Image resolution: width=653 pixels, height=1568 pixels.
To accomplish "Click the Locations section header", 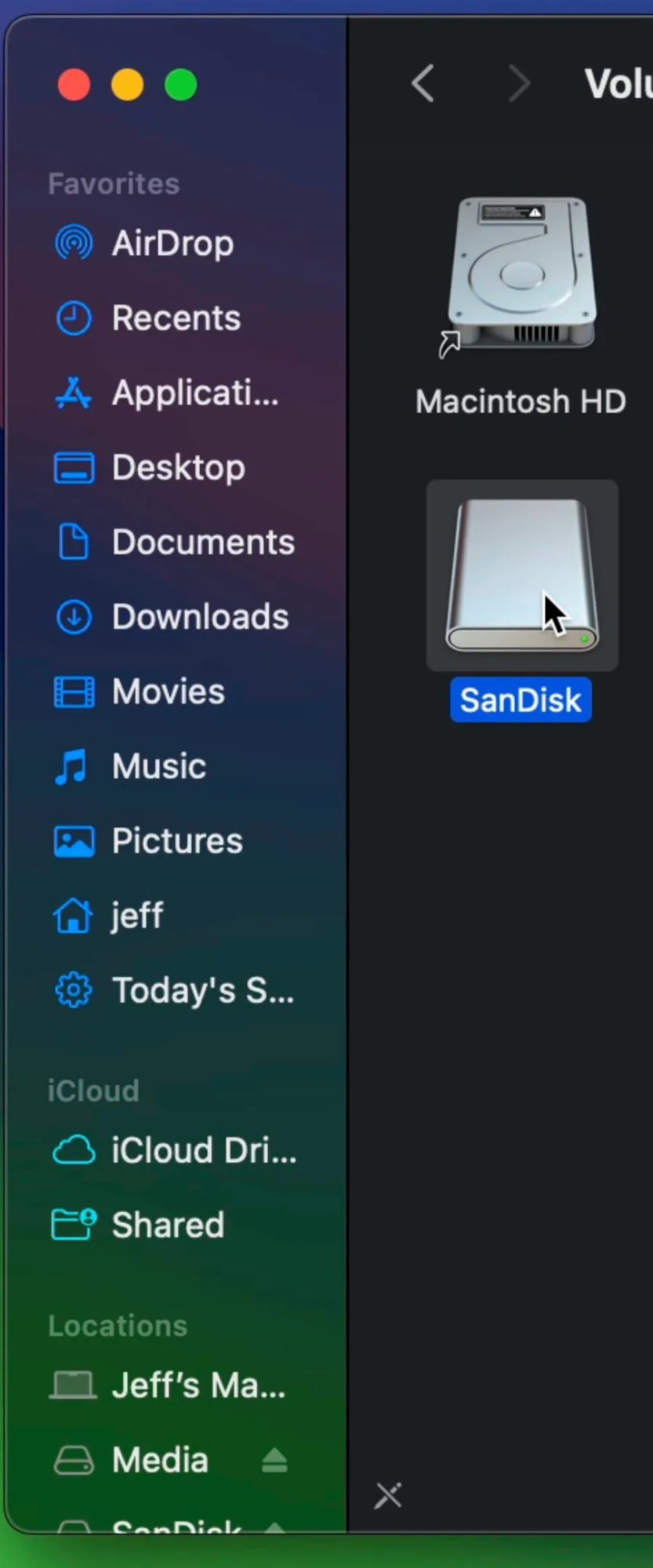I will point(118,1326).
